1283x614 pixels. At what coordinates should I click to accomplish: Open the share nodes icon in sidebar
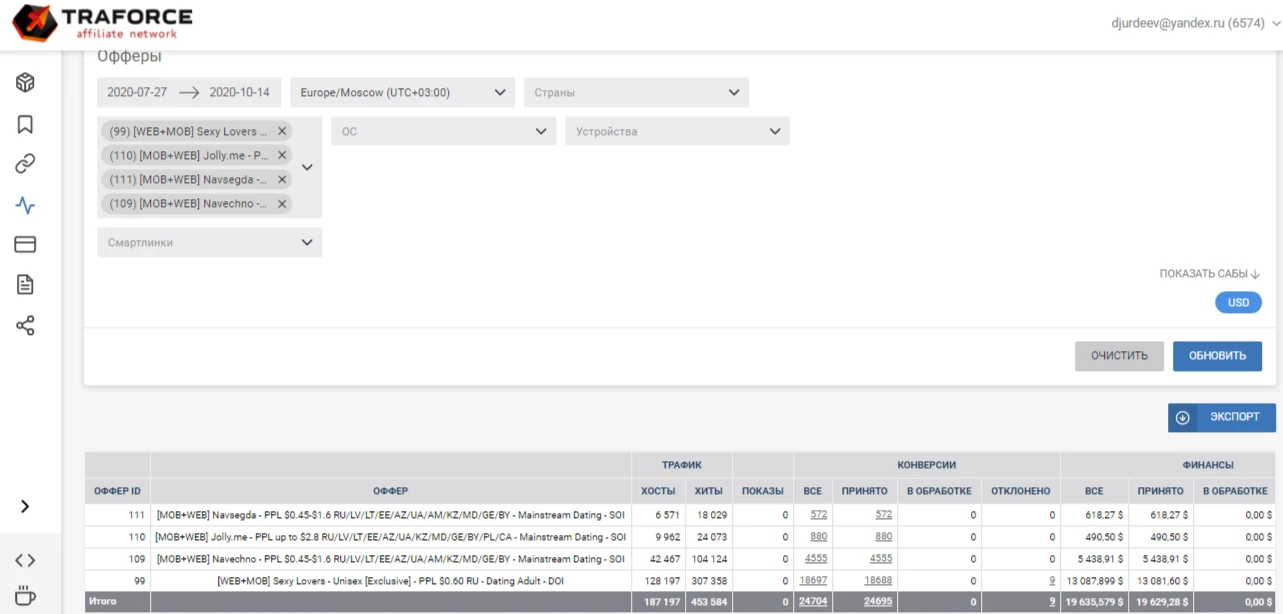click(x=25, y=326)
